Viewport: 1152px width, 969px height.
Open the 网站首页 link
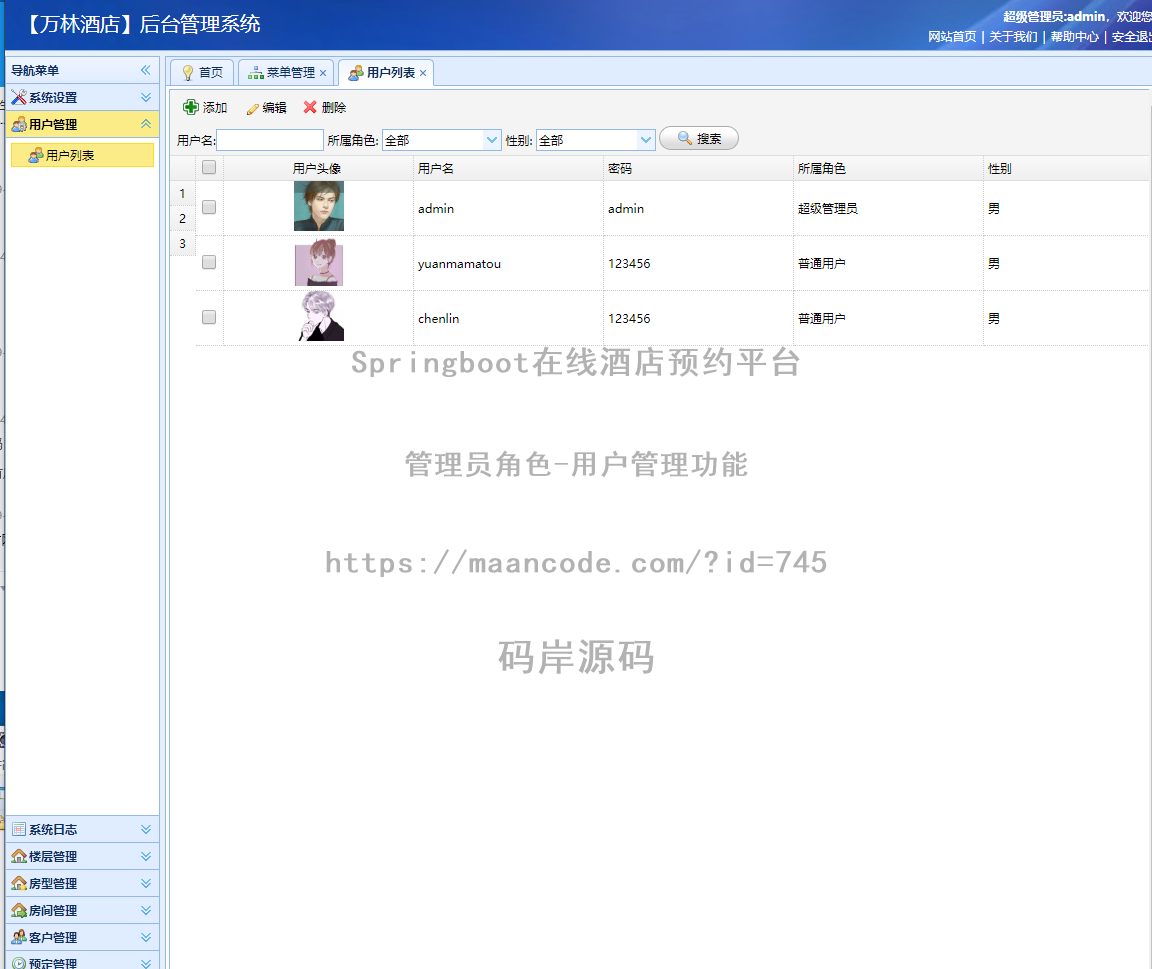click(x=952, y=37)
